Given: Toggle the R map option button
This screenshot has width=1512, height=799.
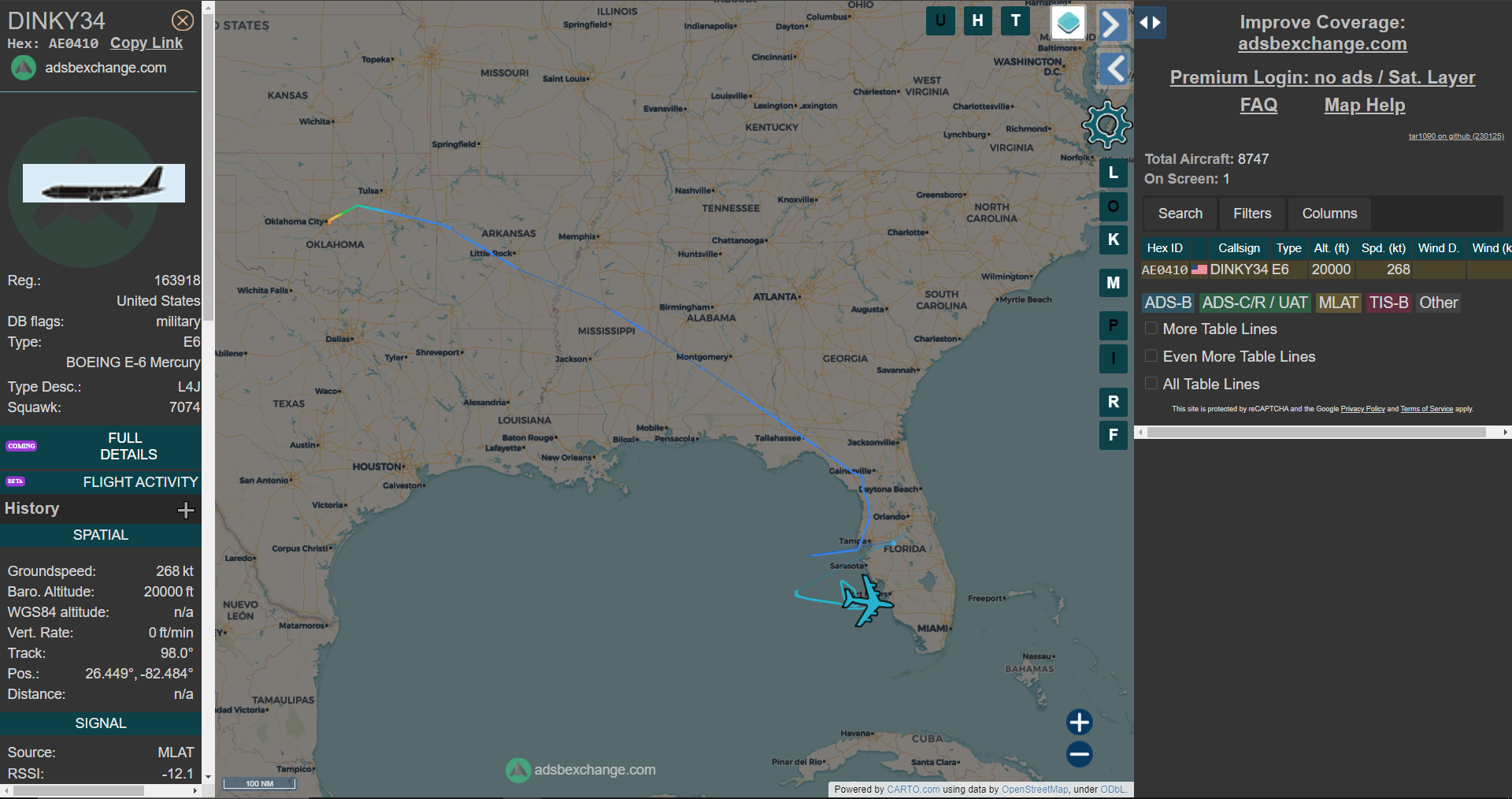Looking at the screenshot, I should (1114, 402).
